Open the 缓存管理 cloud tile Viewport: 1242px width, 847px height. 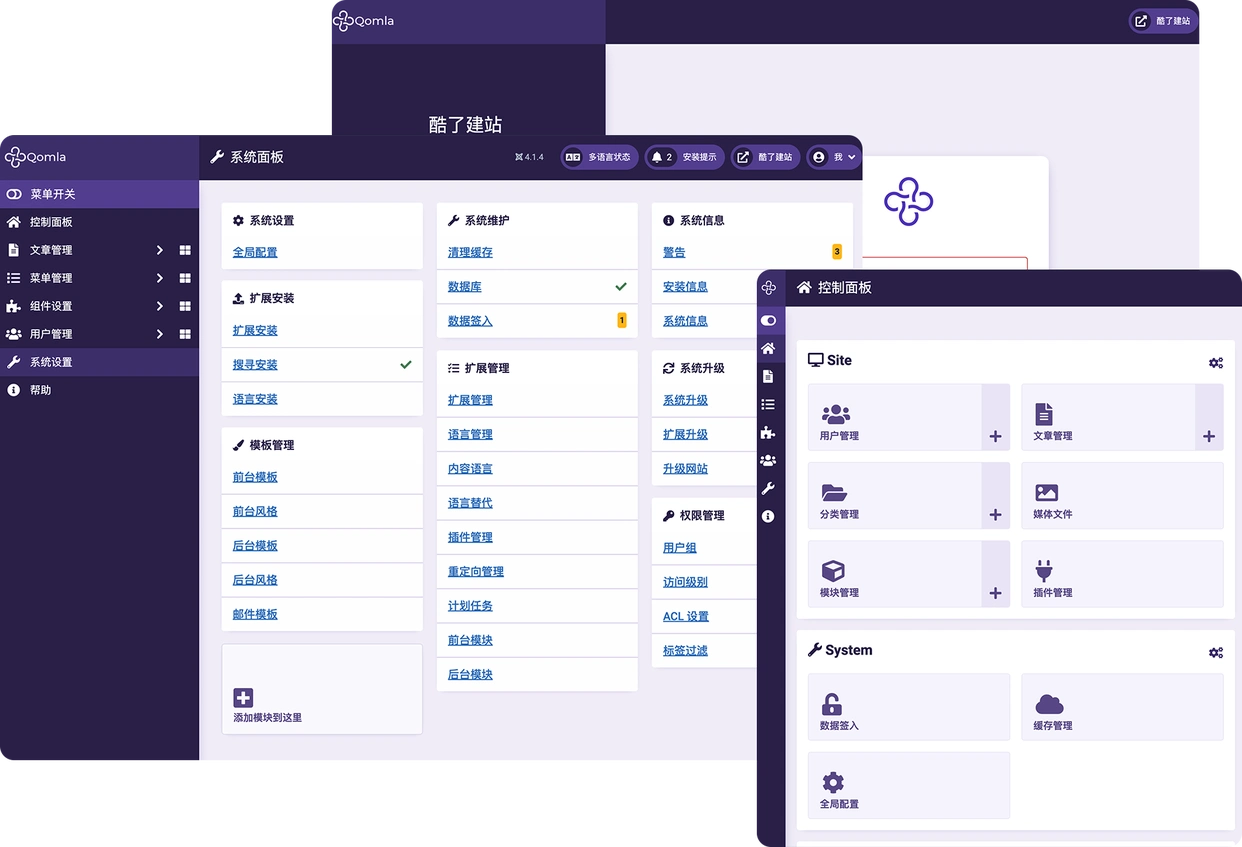[1122, 707]
